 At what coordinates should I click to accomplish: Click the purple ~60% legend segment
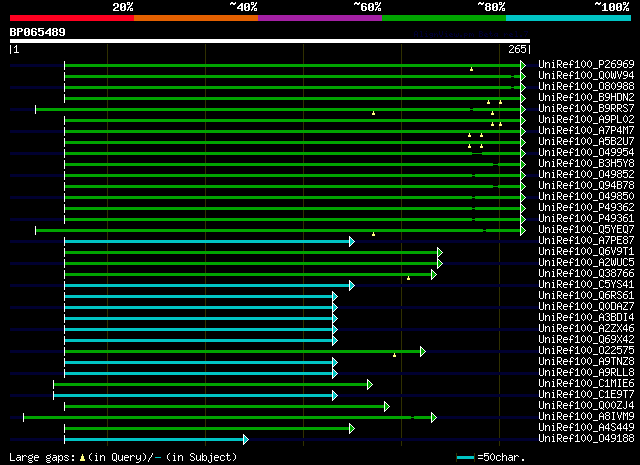[x=320, y=18]
